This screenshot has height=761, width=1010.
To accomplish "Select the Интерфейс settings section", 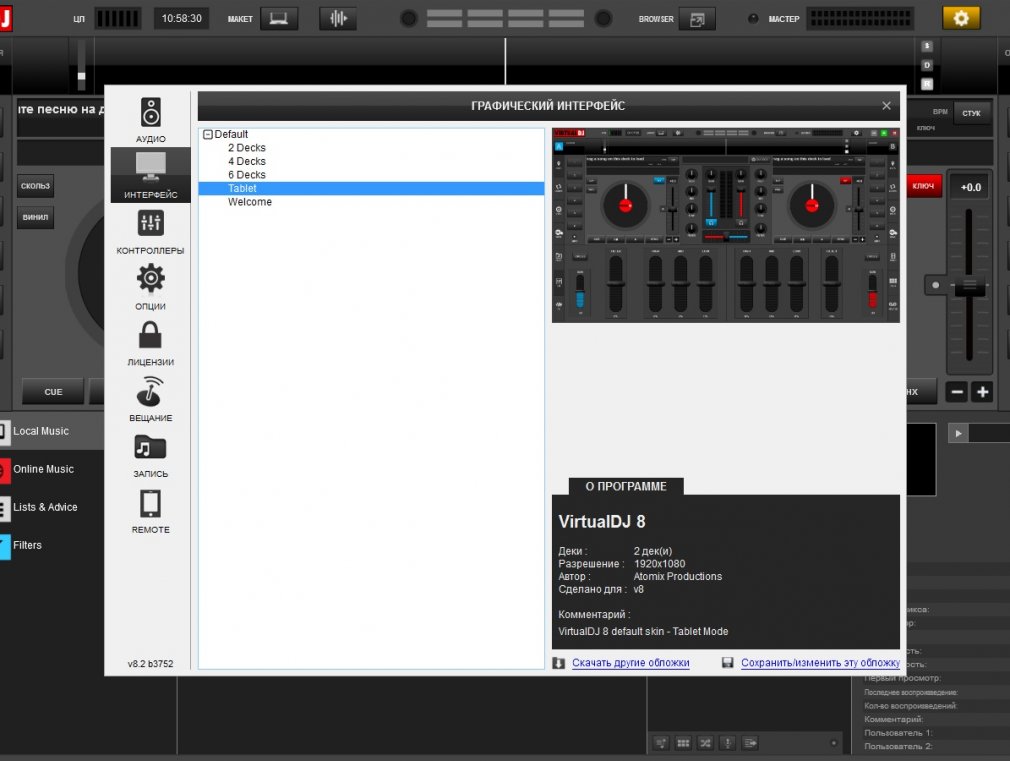I will tap(151, 175).
